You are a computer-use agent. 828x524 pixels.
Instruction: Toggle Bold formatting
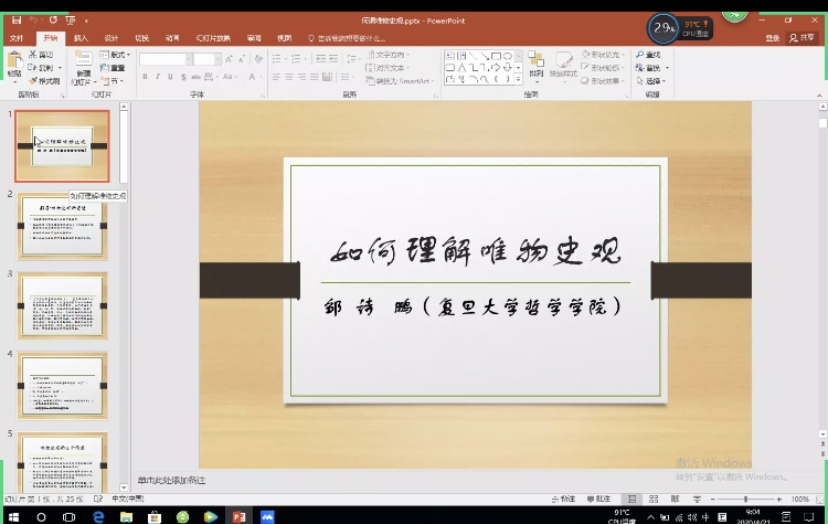[x=145, y=77]
